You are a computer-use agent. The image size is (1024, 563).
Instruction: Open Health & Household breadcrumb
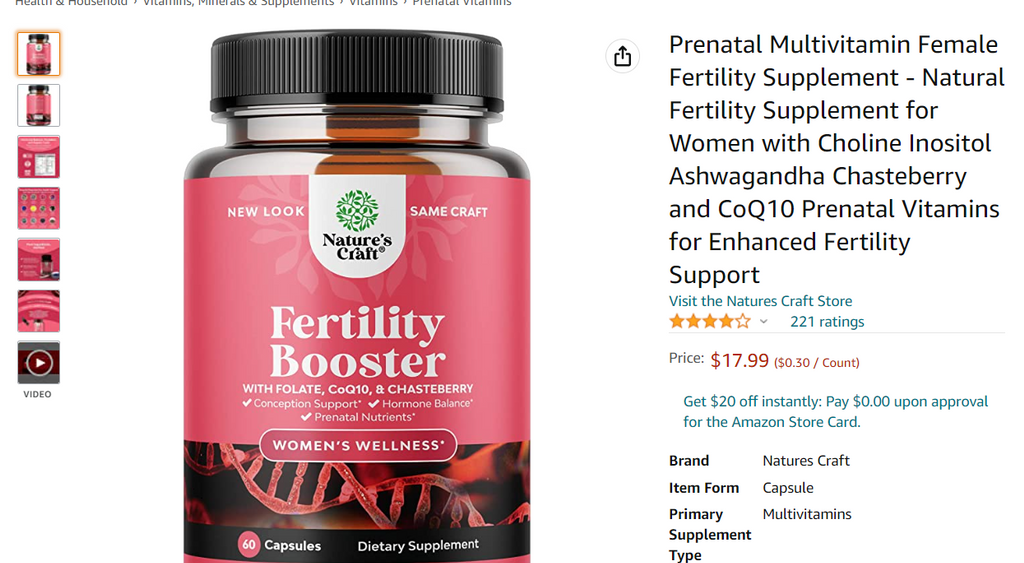[71, 3]
